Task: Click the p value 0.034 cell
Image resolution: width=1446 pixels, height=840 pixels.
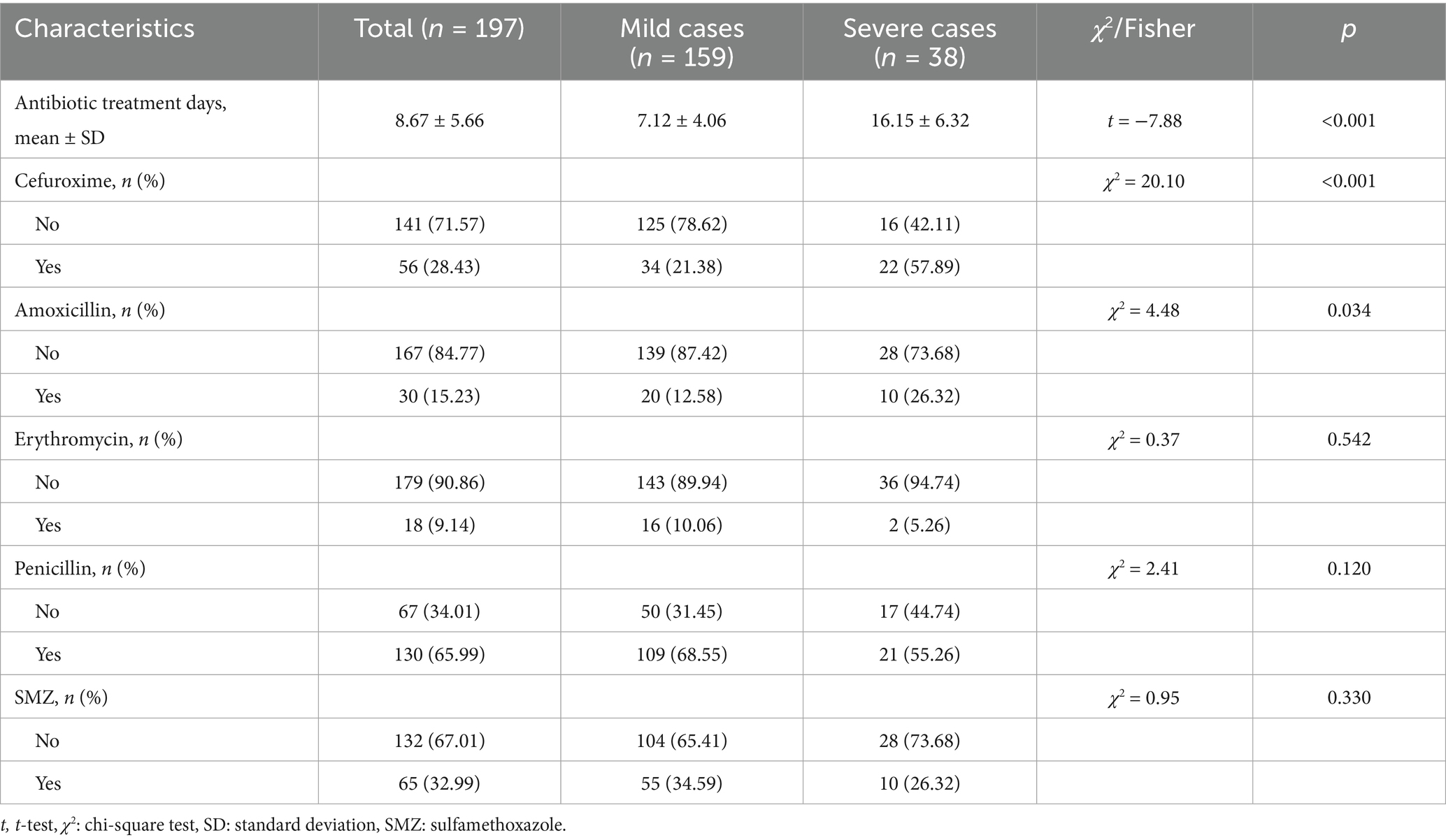Action: (x=1349, y=310)
